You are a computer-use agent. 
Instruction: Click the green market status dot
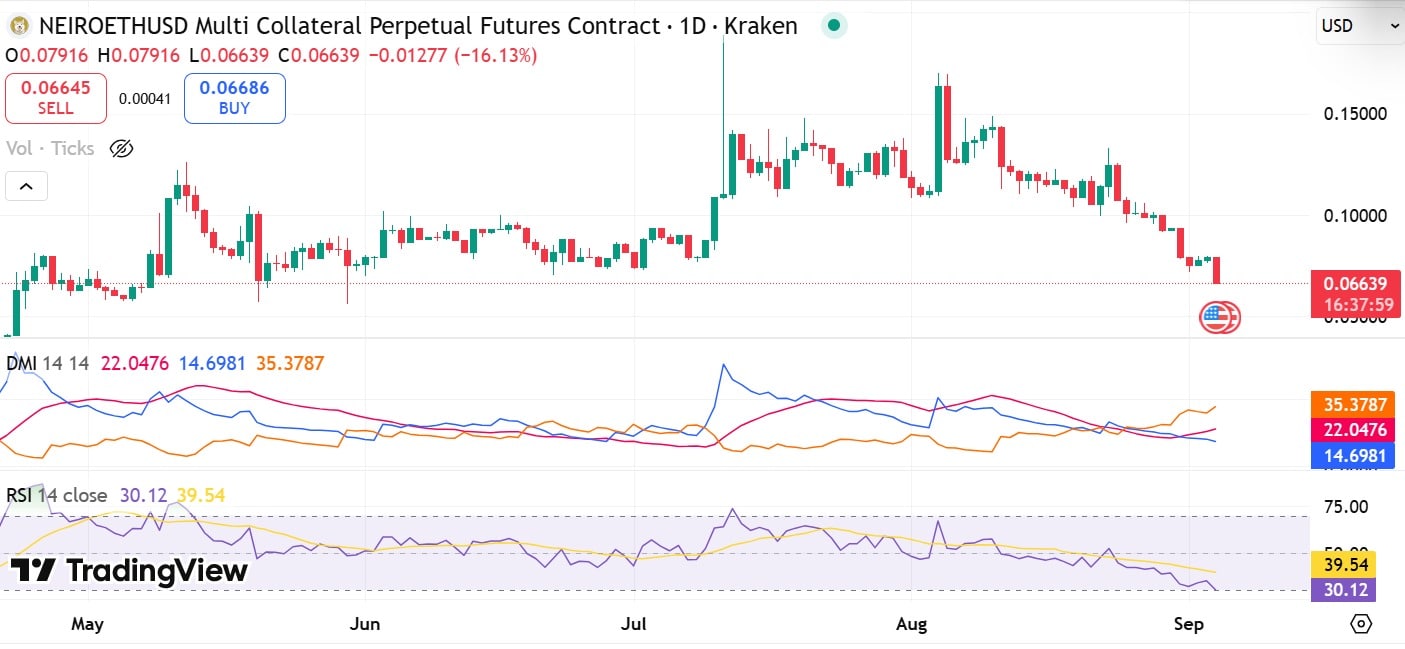pyautogui.click(x=833, y=25)
